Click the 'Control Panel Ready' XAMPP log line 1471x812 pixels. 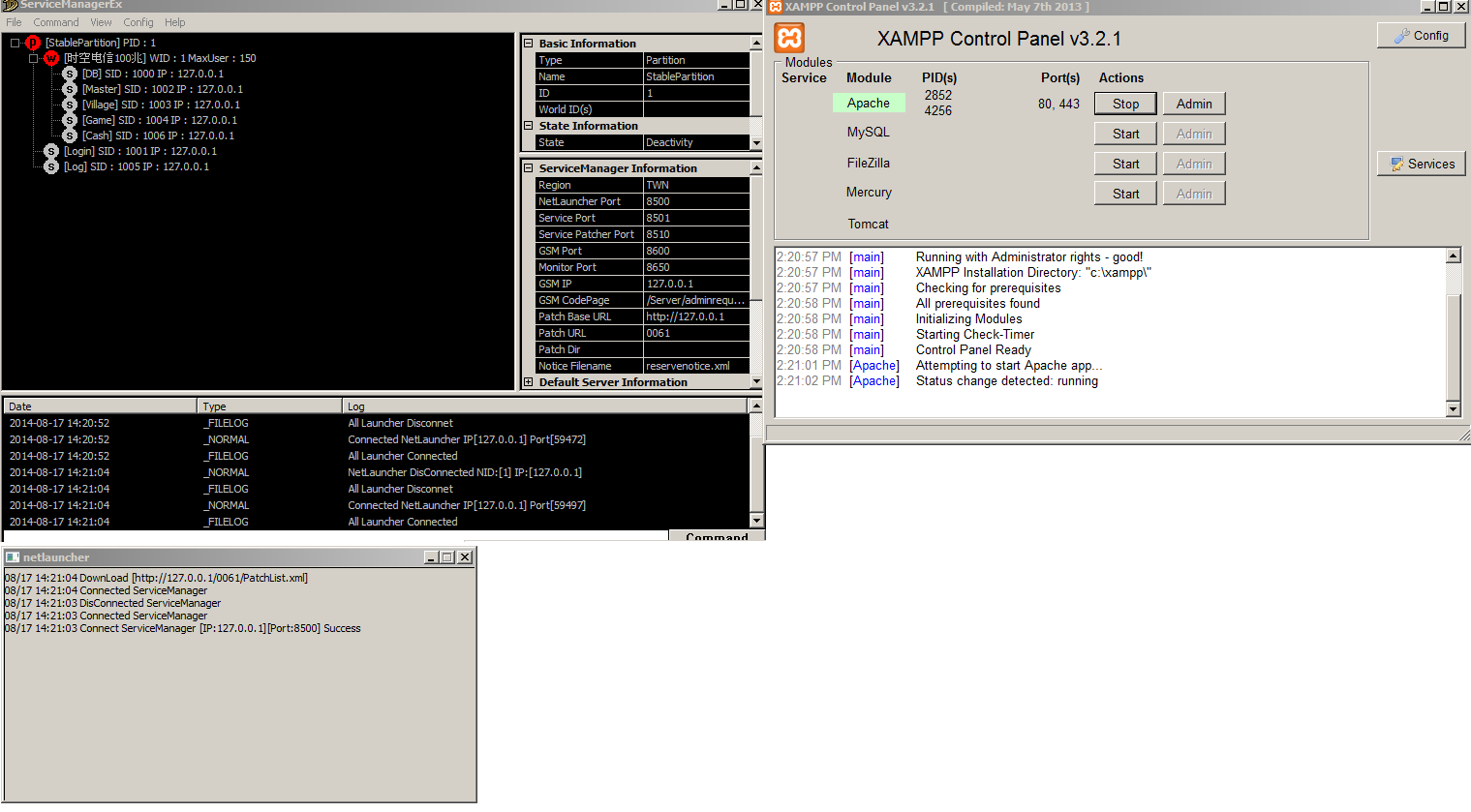973,350
